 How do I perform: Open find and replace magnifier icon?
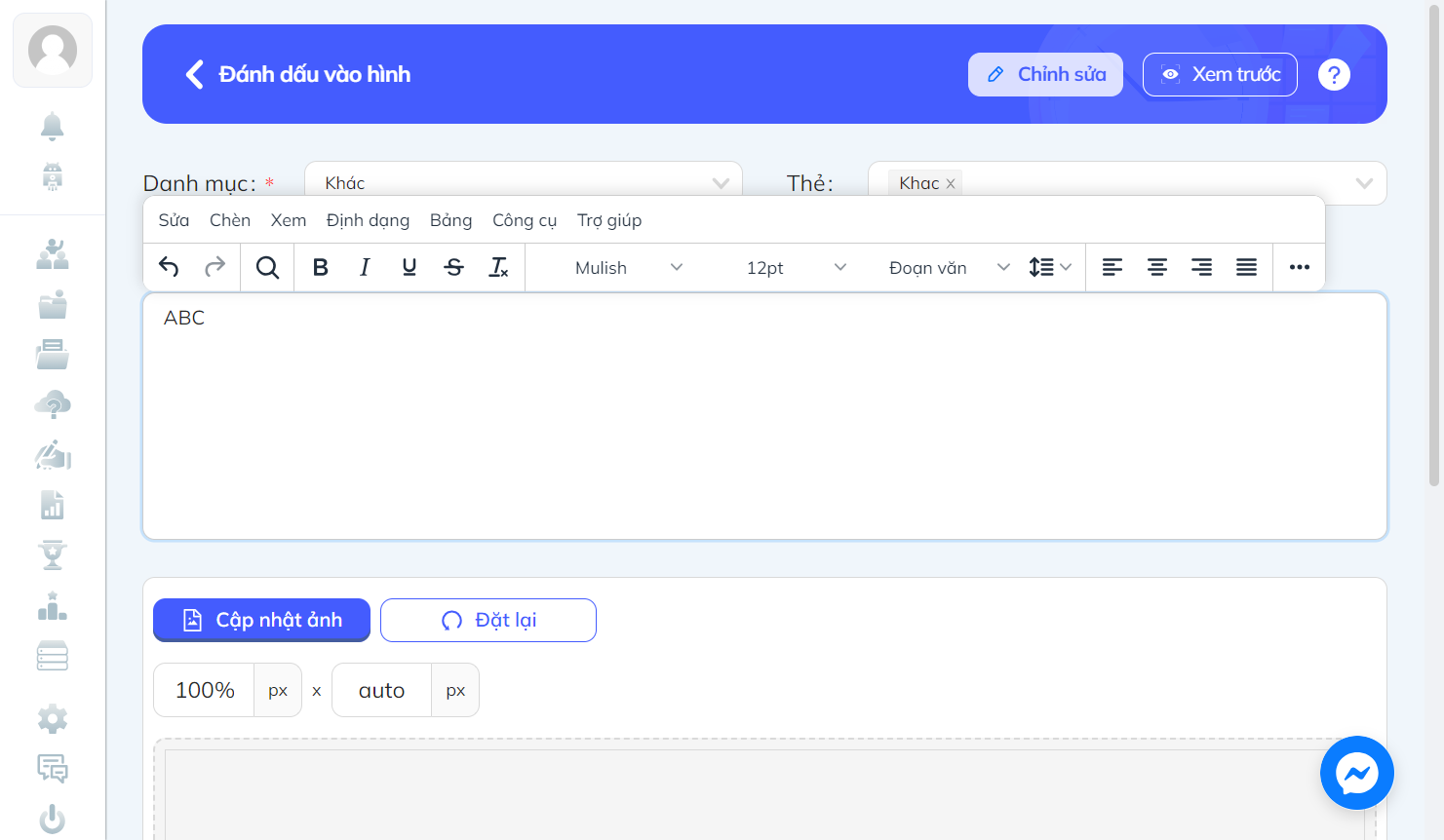coord(267,267)
